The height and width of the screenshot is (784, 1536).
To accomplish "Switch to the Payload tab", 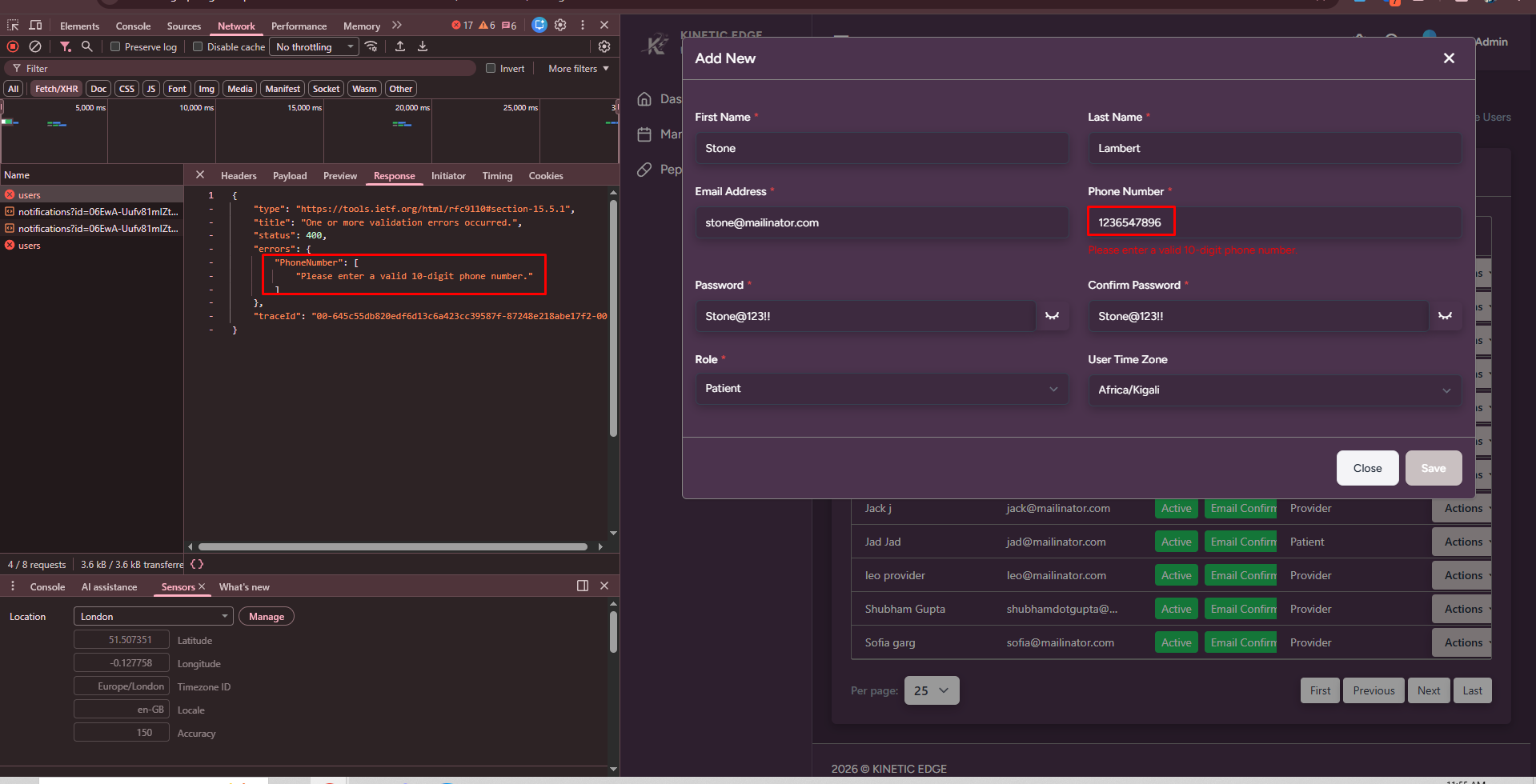I will click(x=289, y=176).
